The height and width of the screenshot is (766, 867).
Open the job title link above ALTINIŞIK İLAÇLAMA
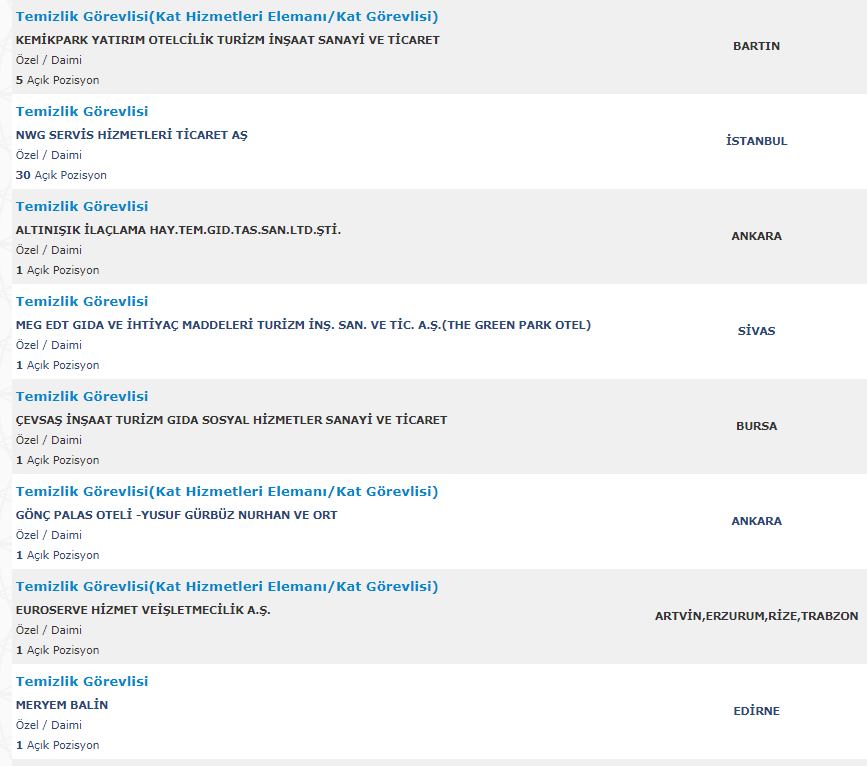tap(82, 206)
